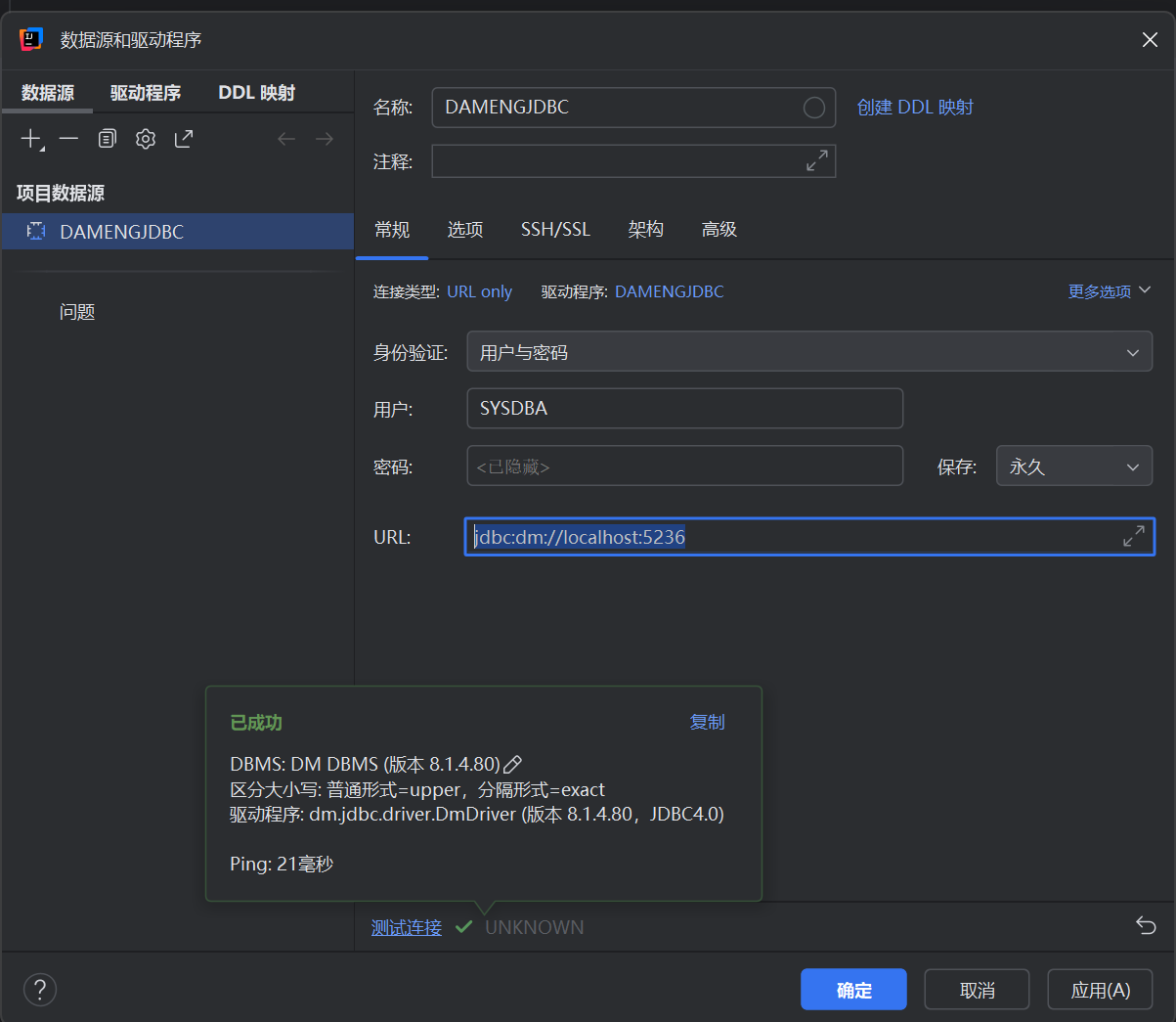Open the SSH/SSL tab

555,229
